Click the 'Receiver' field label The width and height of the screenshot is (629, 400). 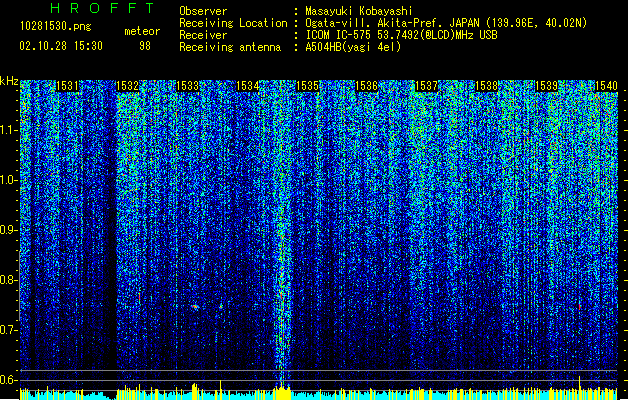coord(203,35)
